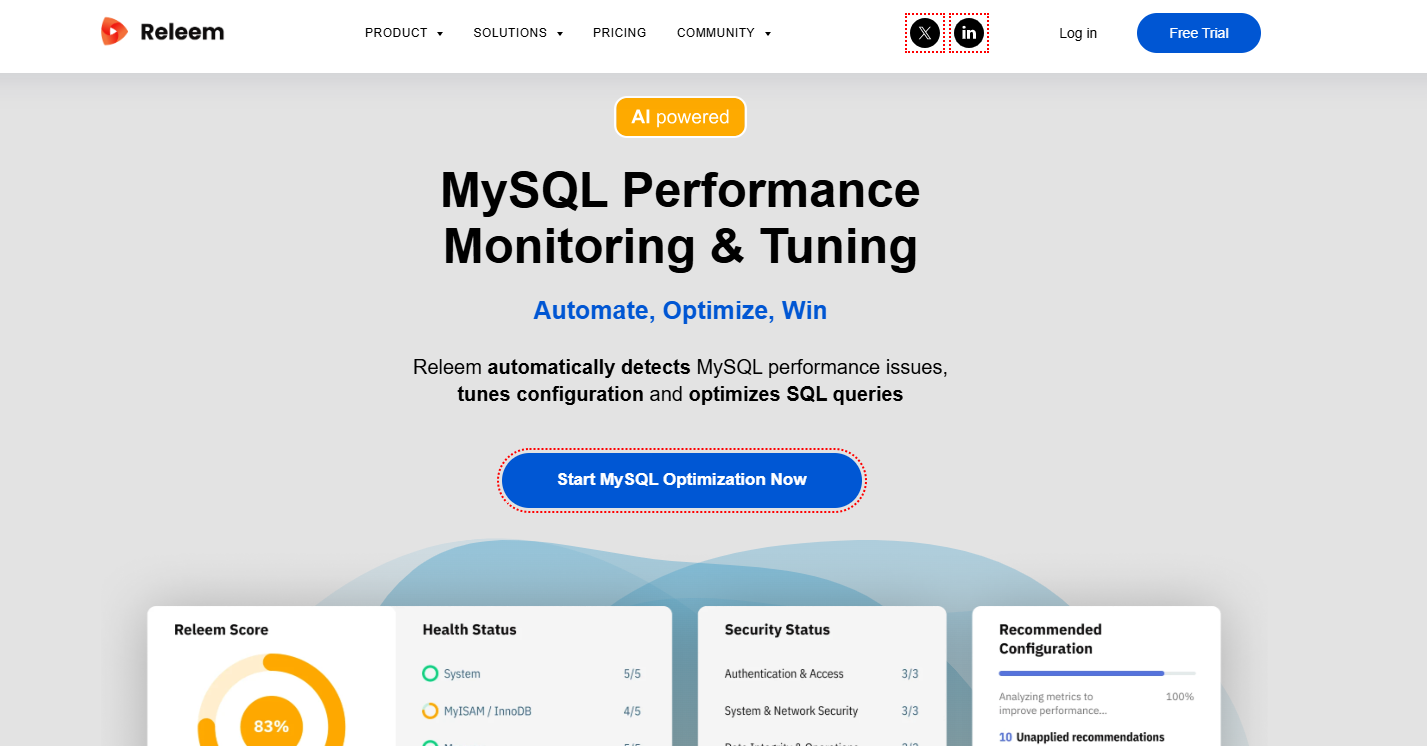
Task: Click the 3/3 score for Authentication & Access
Action: [910, 674]
